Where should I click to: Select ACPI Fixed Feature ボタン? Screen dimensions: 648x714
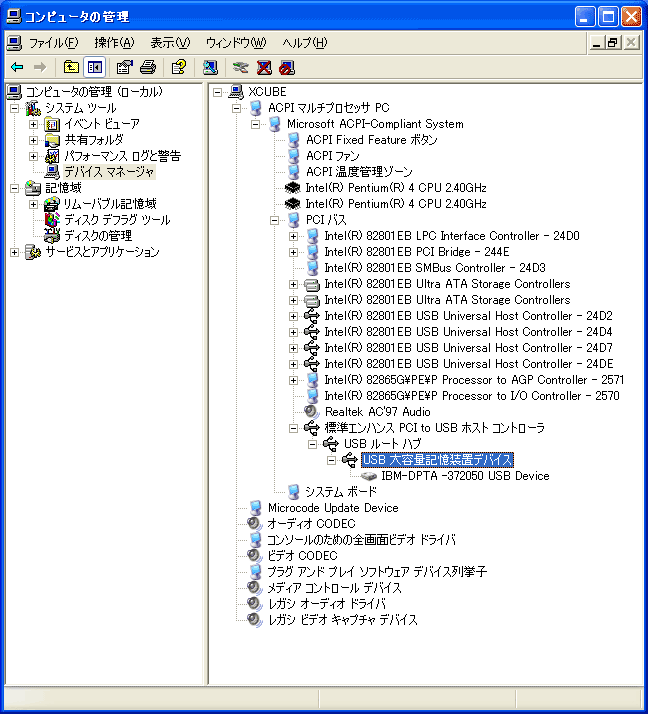pos(372,140)
